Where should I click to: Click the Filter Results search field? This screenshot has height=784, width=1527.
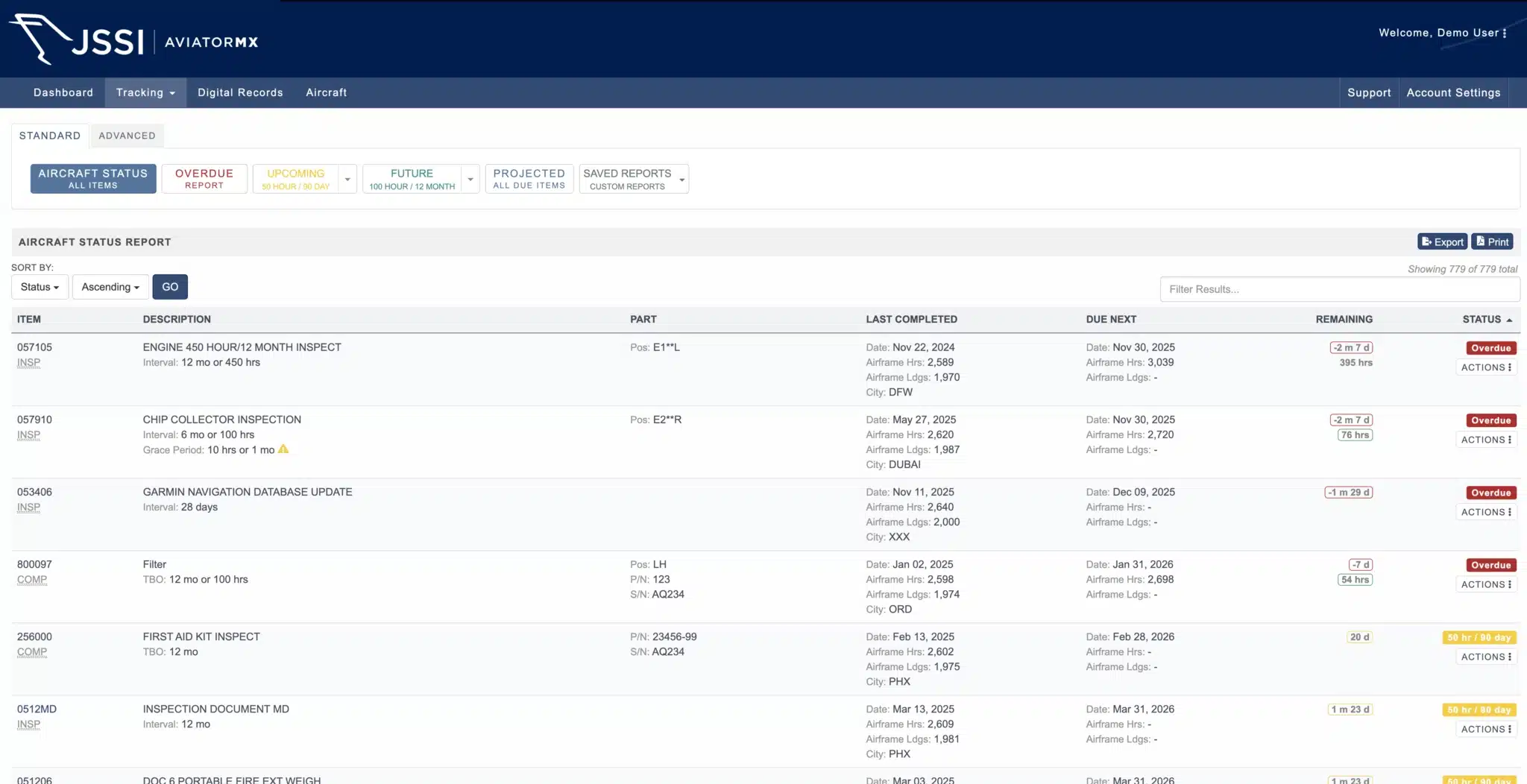(x=1339, y=289)
